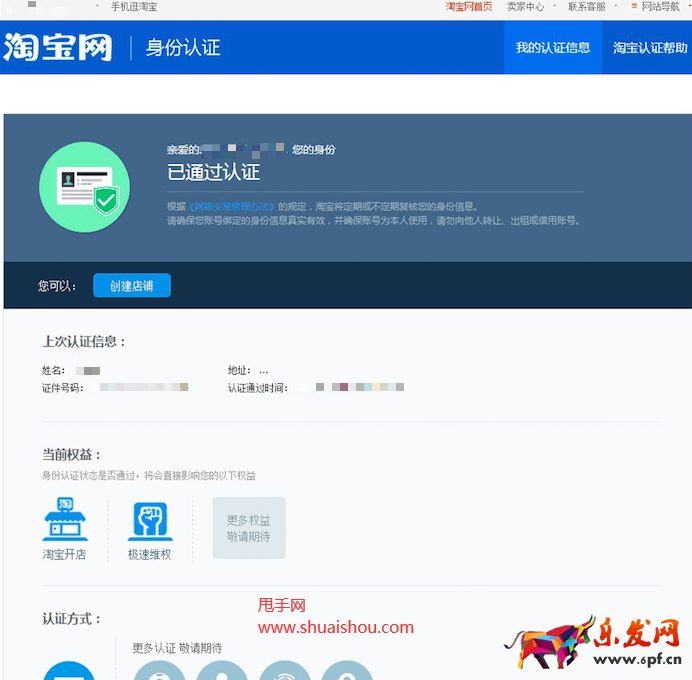The height and width of the screenshot is (680, 692).
Task: Click the fingerprint grey verification icon
Action: [284, 670]
